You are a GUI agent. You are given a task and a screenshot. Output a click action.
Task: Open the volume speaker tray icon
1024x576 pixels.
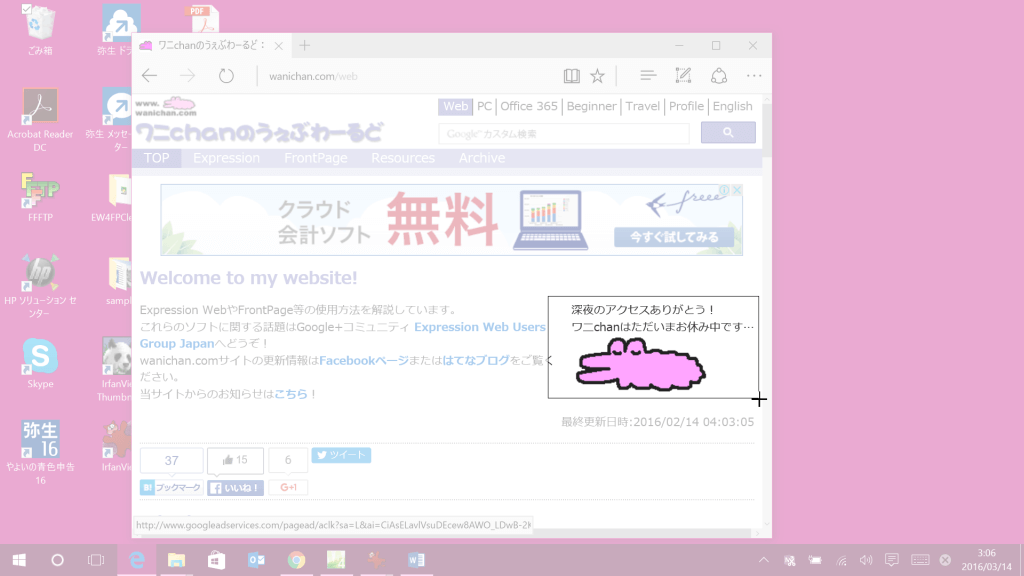(x=866, y=560)
